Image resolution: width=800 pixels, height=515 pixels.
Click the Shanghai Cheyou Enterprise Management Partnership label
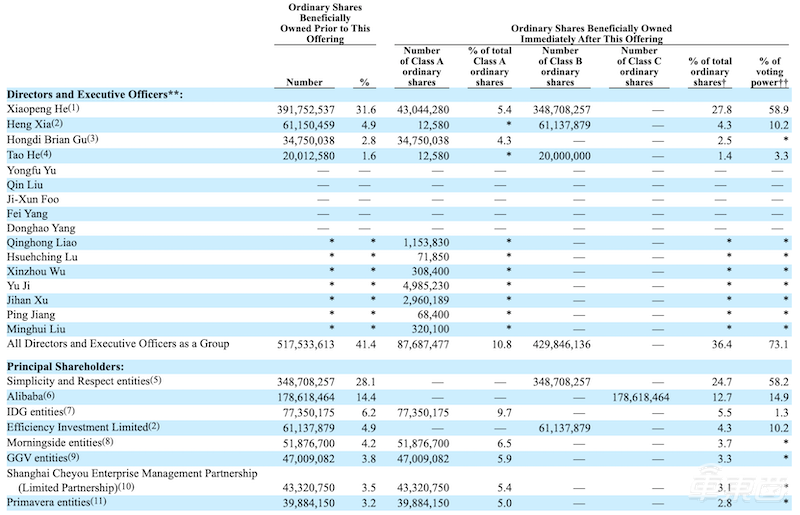134,472
